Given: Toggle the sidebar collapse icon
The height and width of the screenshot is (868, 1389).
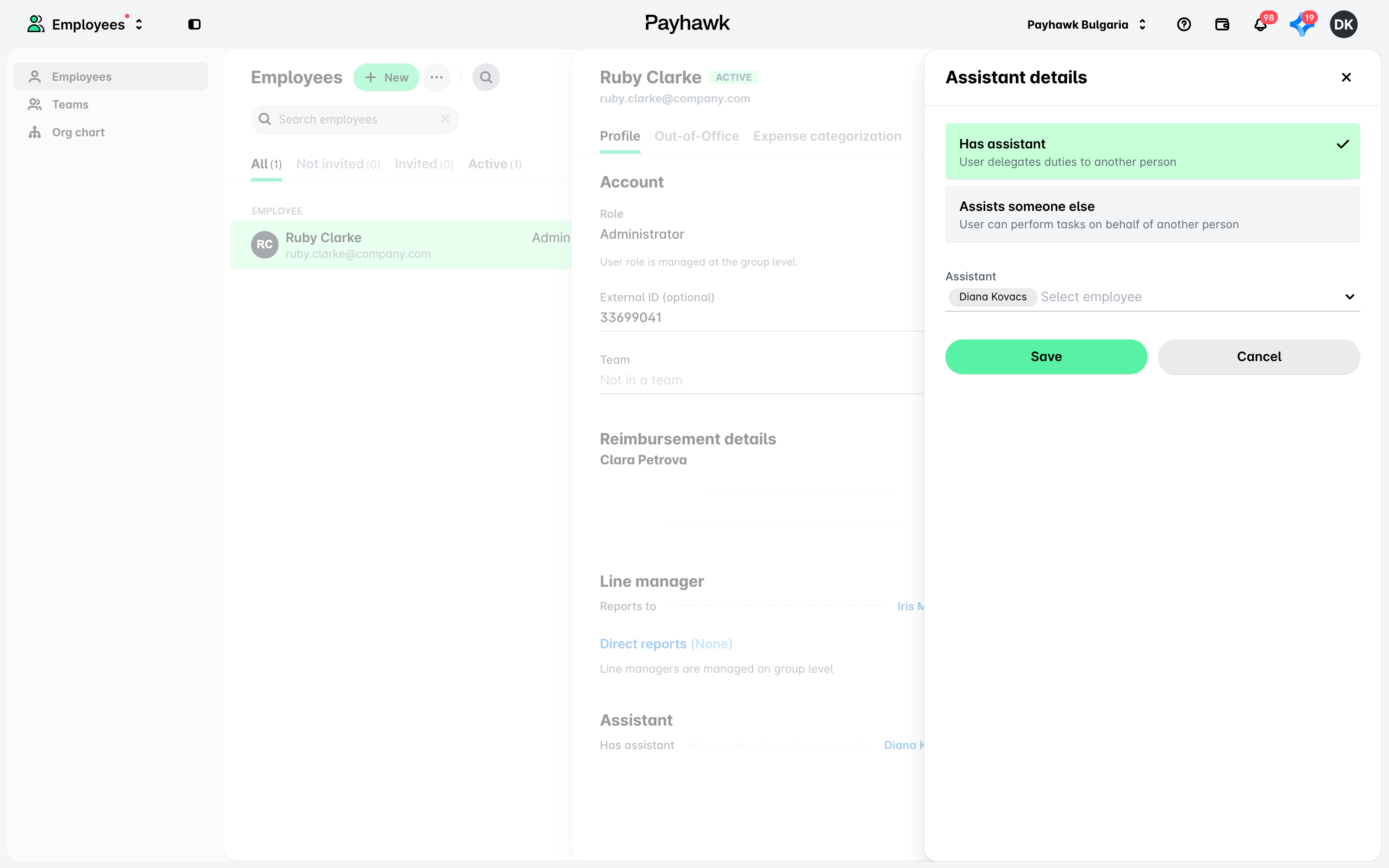Looking at the screenshot, I should (194, 24).
